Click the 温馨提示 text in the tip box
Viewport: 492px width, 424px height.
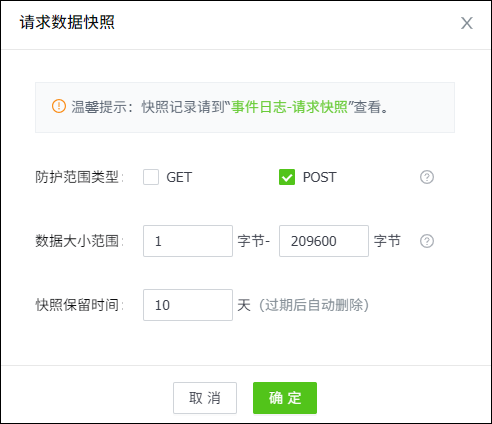tap(99, 107)
